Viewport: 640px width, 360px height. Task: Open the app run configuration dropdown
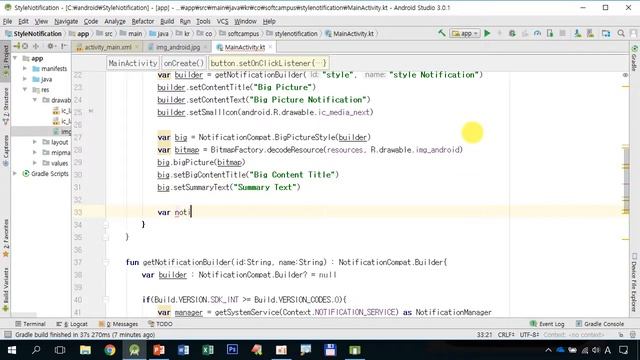pyautogui.click(x=465, y=33)
